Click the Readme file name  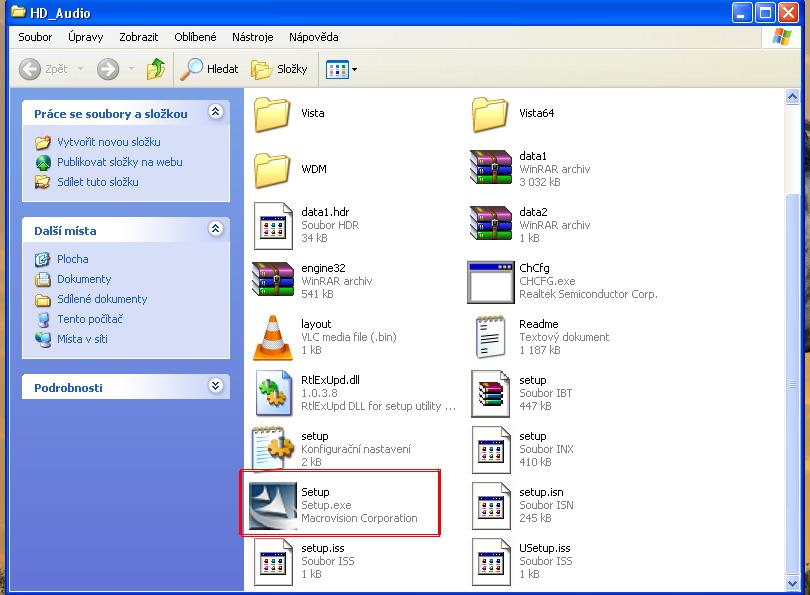[539, 324]
